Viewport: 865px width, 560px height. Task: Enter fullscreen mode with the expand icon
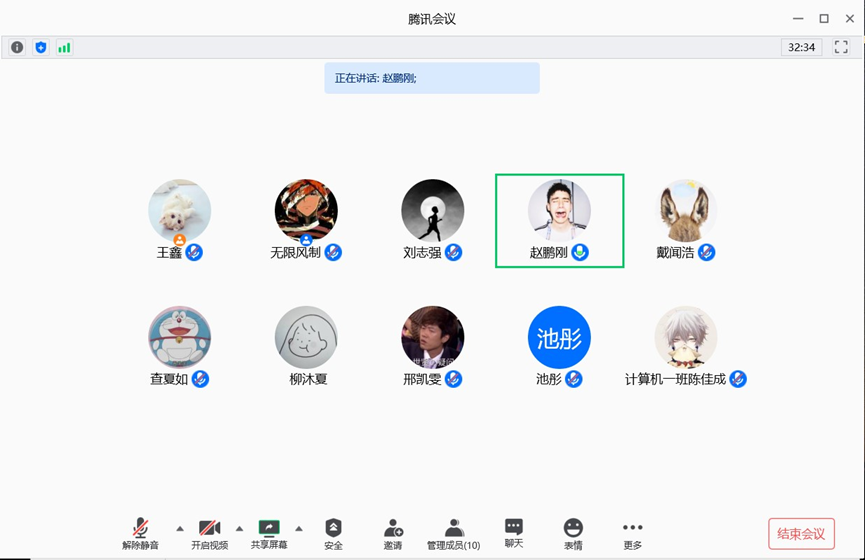tap(841, 47)
